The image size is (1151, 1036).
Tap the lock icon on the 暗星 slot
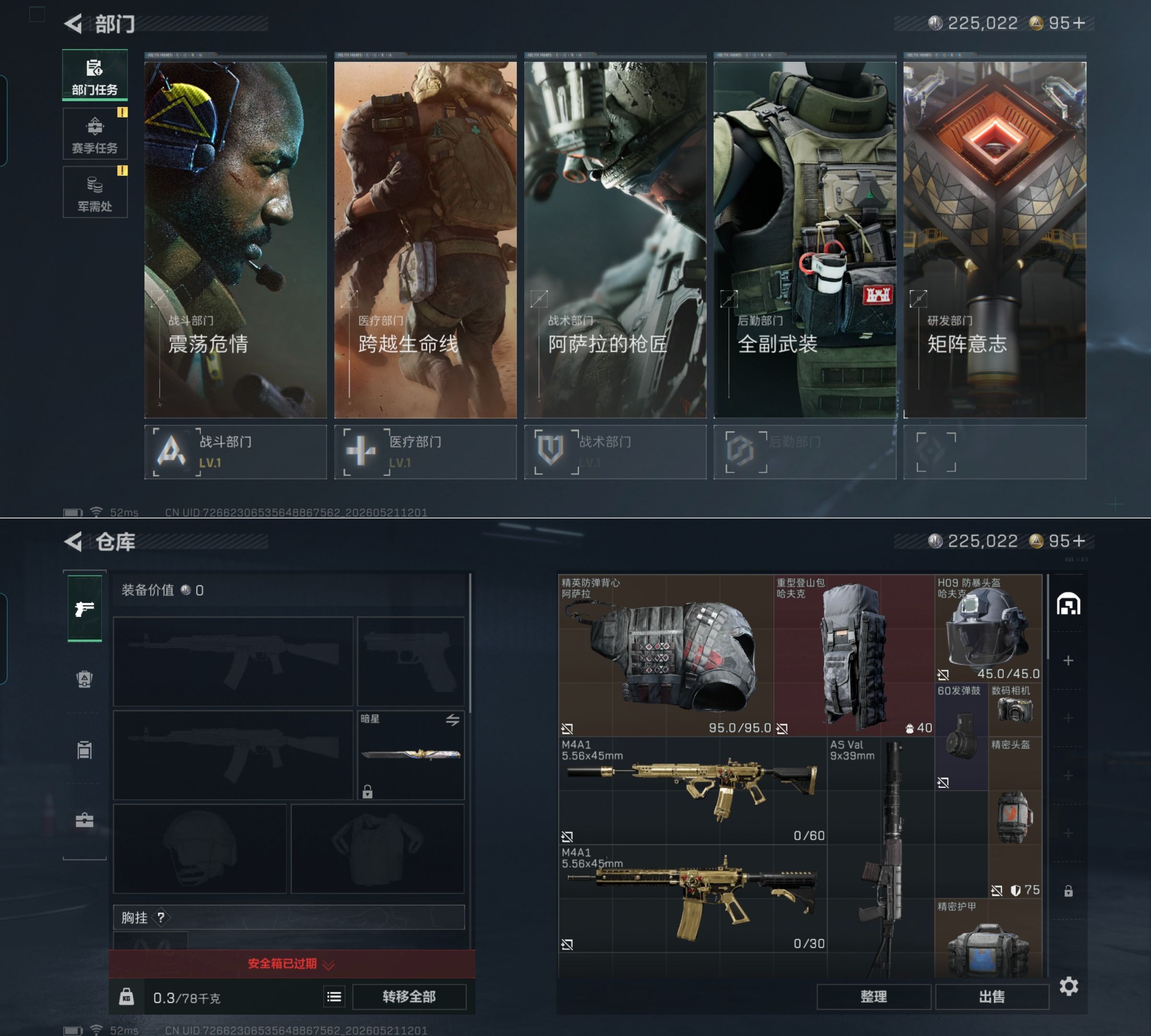[x=368, y=791]
